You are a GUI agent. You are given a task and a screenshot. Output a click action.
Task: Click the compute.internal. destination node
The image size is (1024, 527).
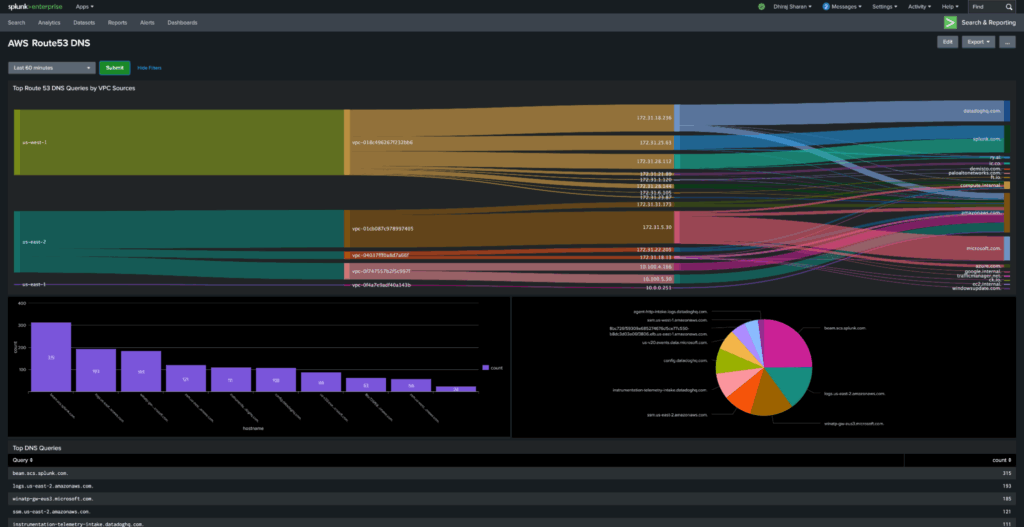point(1007,185)
